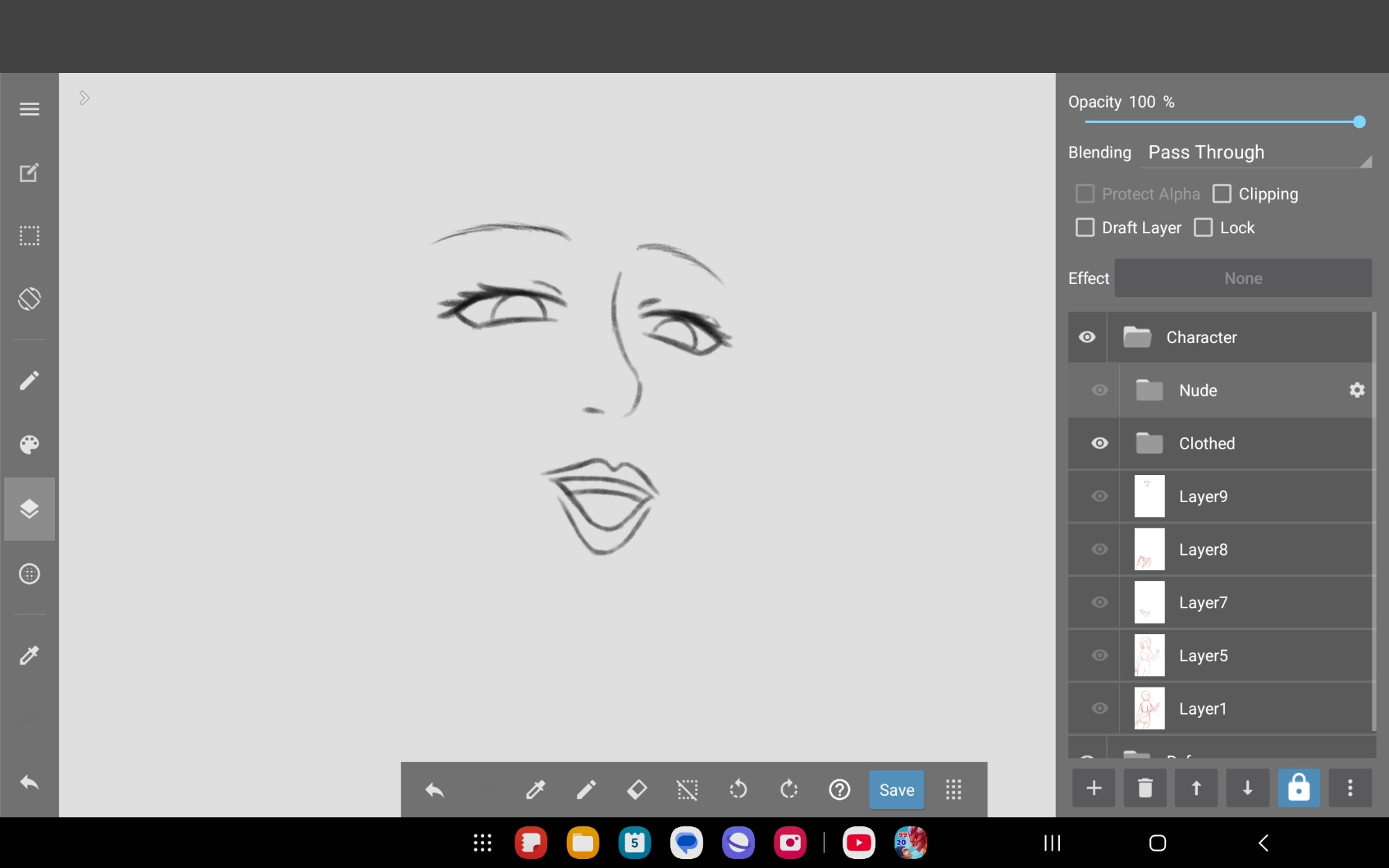1389x868 pixels.
Task: Click the Opacity slider handle
Action: point(1359,122)
